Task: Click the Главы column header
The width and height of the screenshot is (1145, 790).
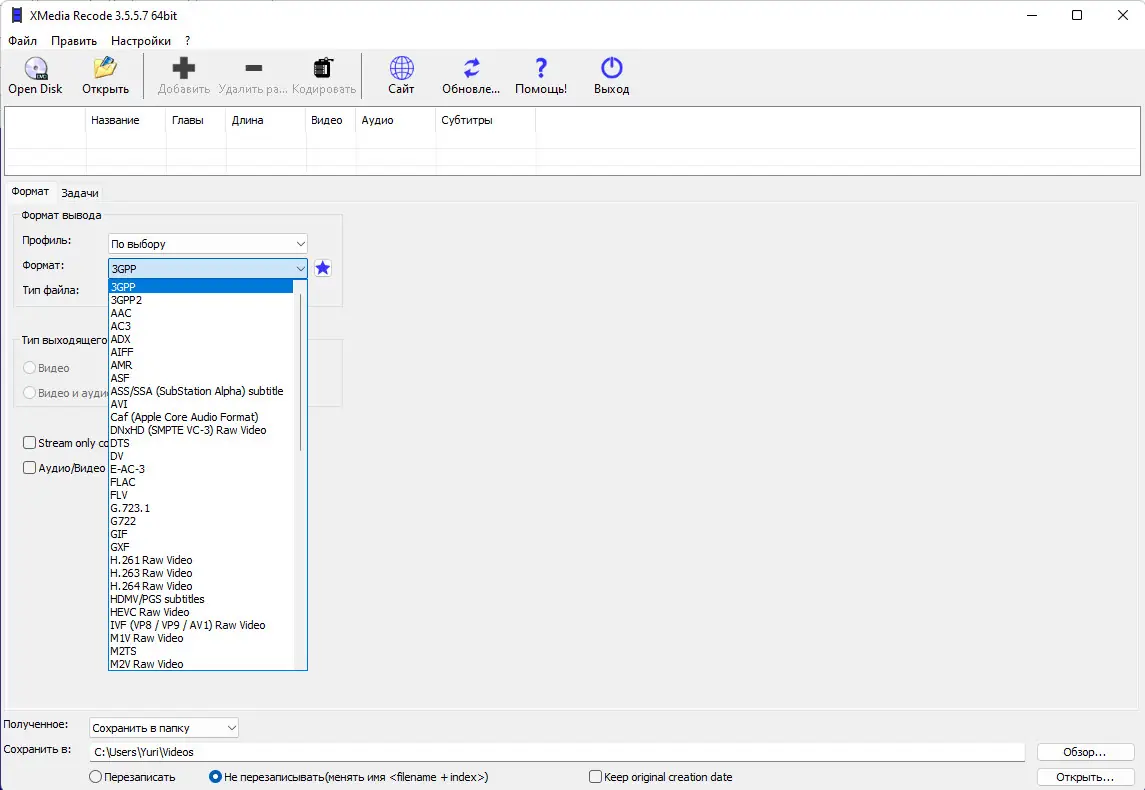Action: (196, 120)
